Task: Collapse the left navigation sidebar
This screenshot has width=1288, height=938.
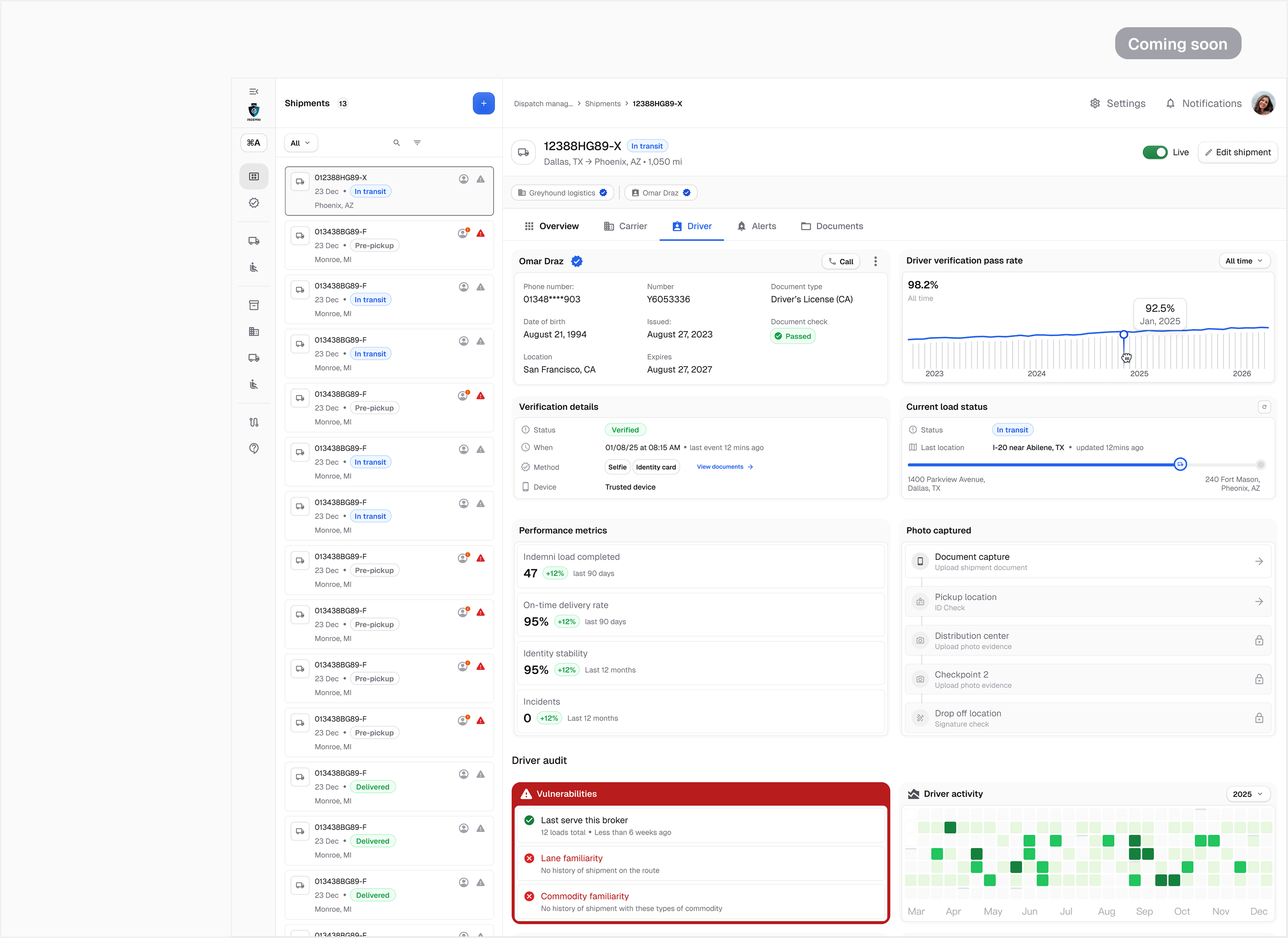Action: (254, 91)
